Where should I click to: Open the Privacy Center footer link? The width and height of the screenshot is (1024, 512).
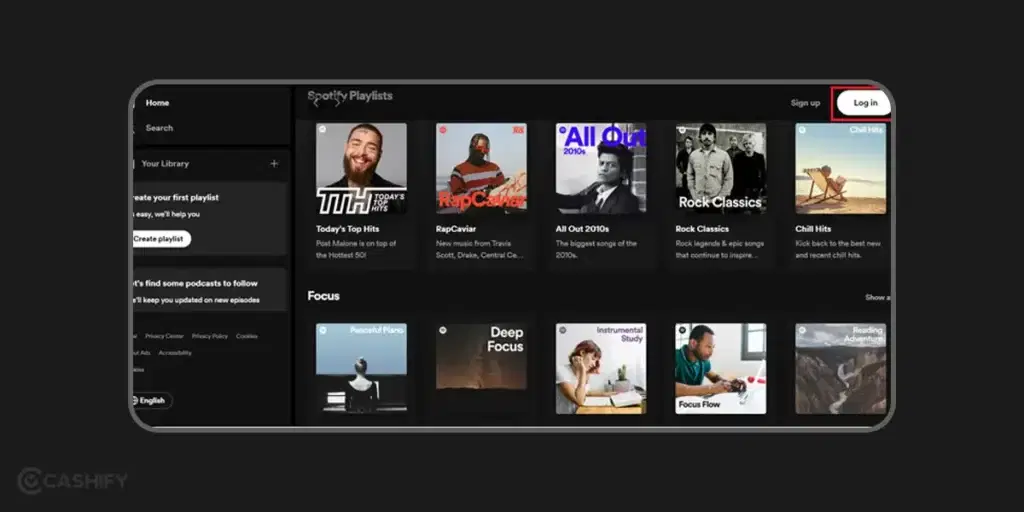pos(164,336)
